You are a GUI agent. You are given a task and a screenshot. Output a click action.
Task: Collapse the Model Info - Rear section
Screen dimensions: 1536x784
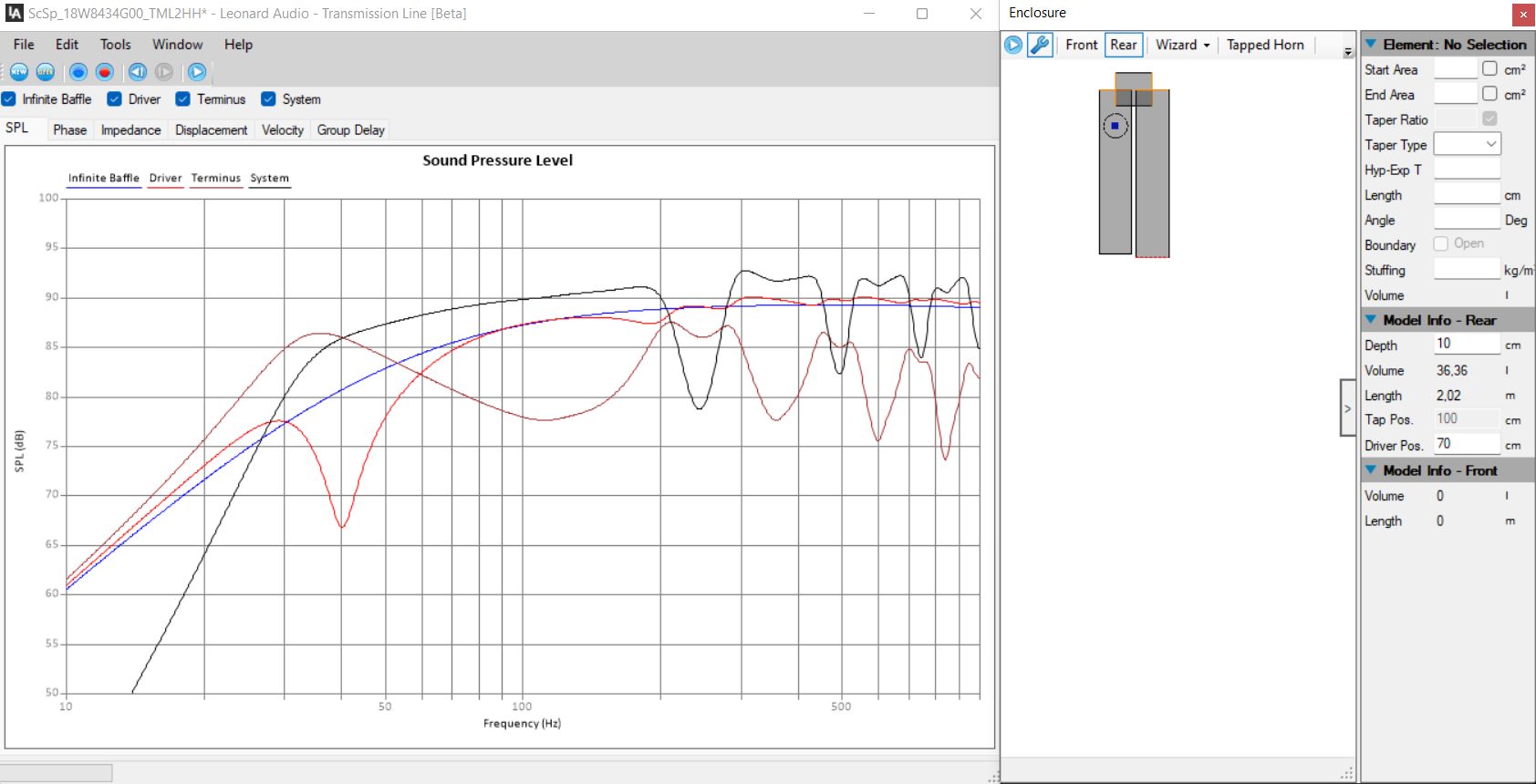(1371, 320)
